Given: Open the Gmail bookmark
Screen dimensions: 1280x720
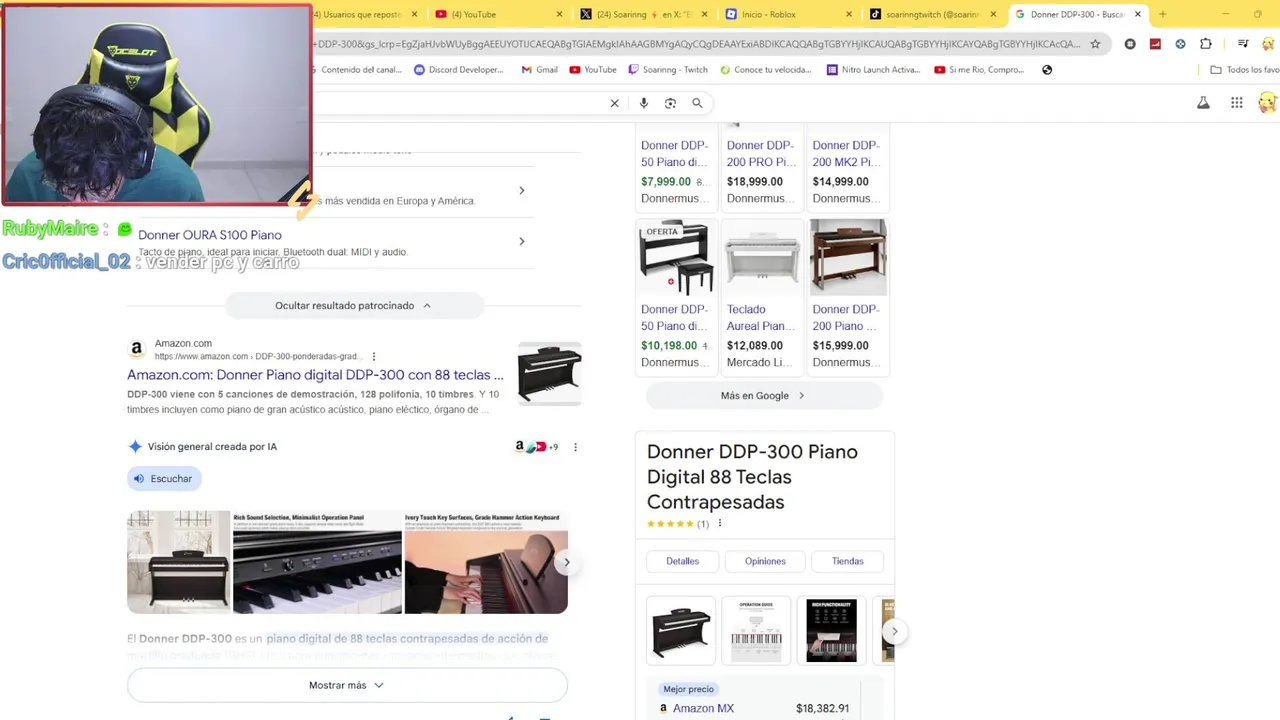Looking at the screenshot, I should [540, 70].
